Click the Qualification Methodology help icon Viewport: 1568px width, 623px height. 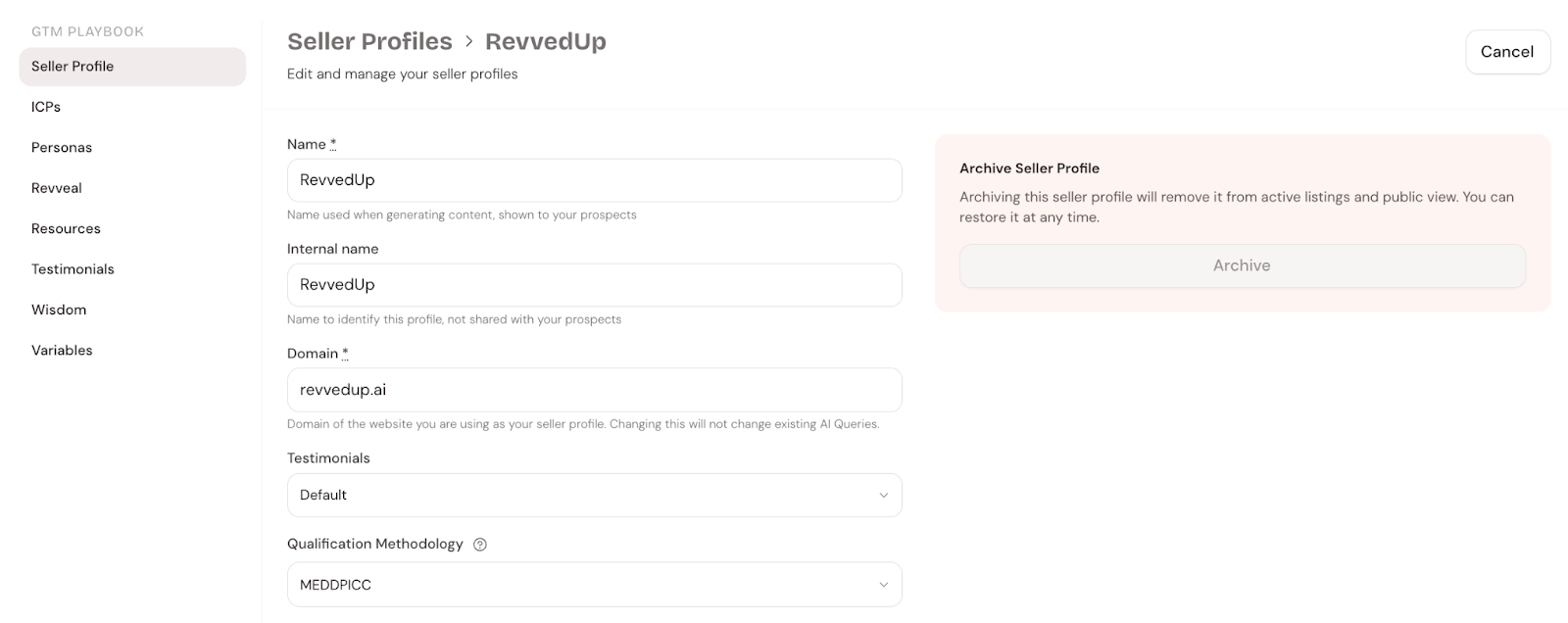point(480,545)
